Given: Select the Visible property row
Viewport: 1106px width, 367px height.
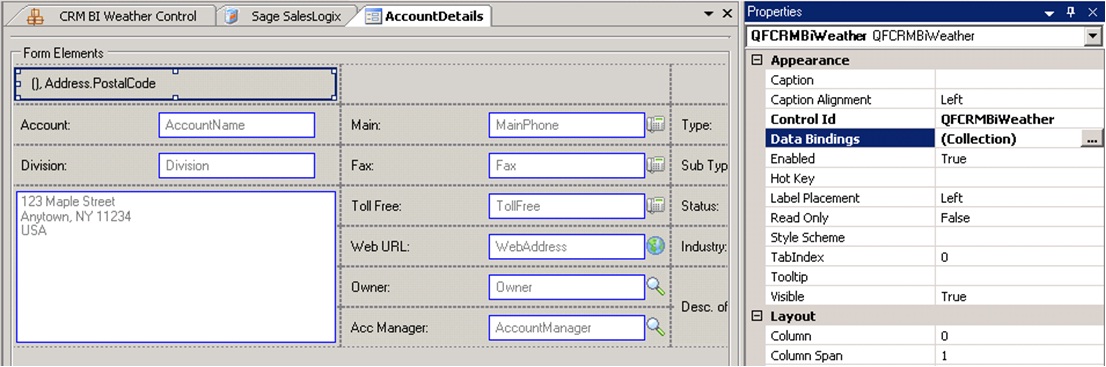Looking at the screenshot, I should (x=933, y=296).
